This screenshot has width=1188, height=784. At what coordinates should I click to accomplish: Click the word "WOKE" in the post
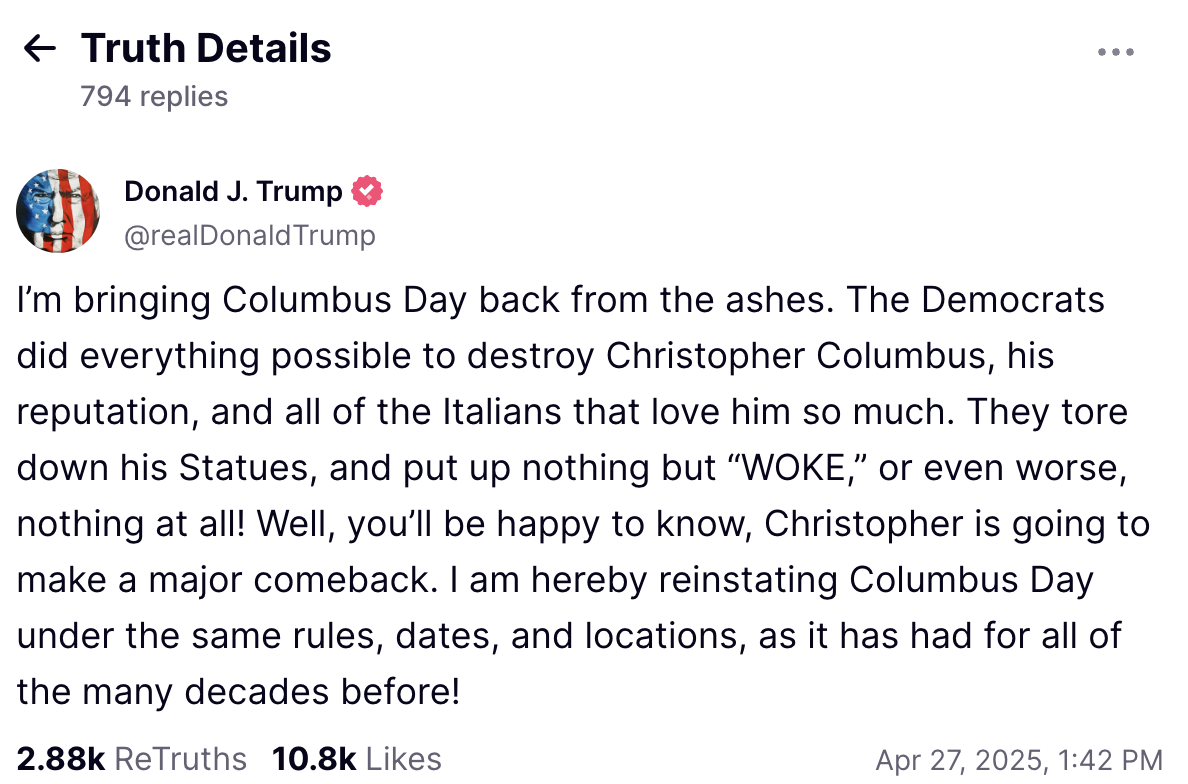[793, 468]
